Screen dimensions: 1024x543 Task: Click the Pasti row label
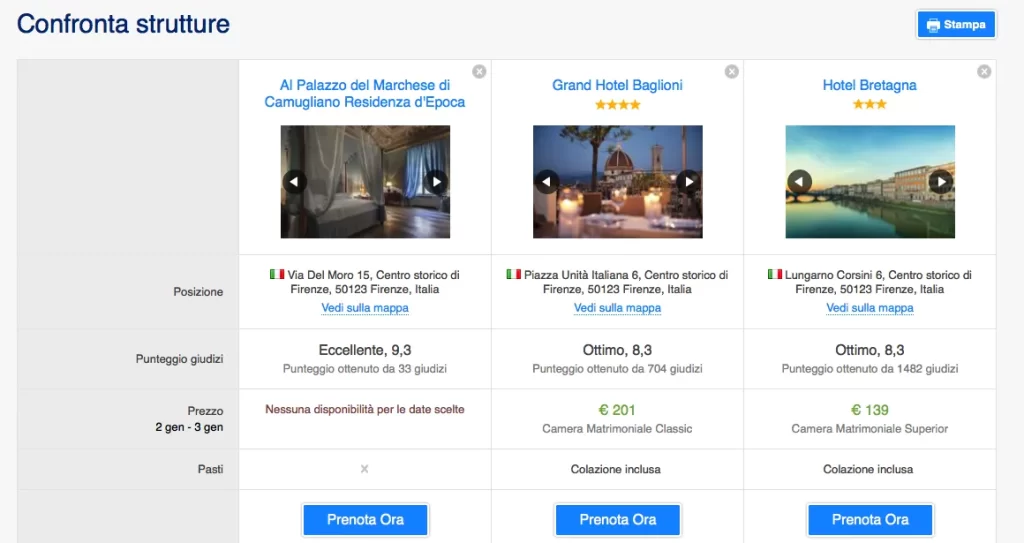[210, 469]
